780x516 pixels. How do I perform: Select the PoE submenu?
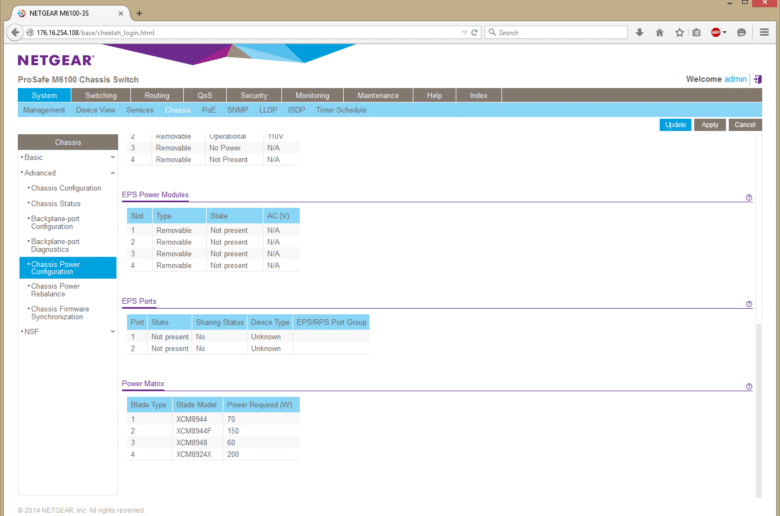(209, 110)
